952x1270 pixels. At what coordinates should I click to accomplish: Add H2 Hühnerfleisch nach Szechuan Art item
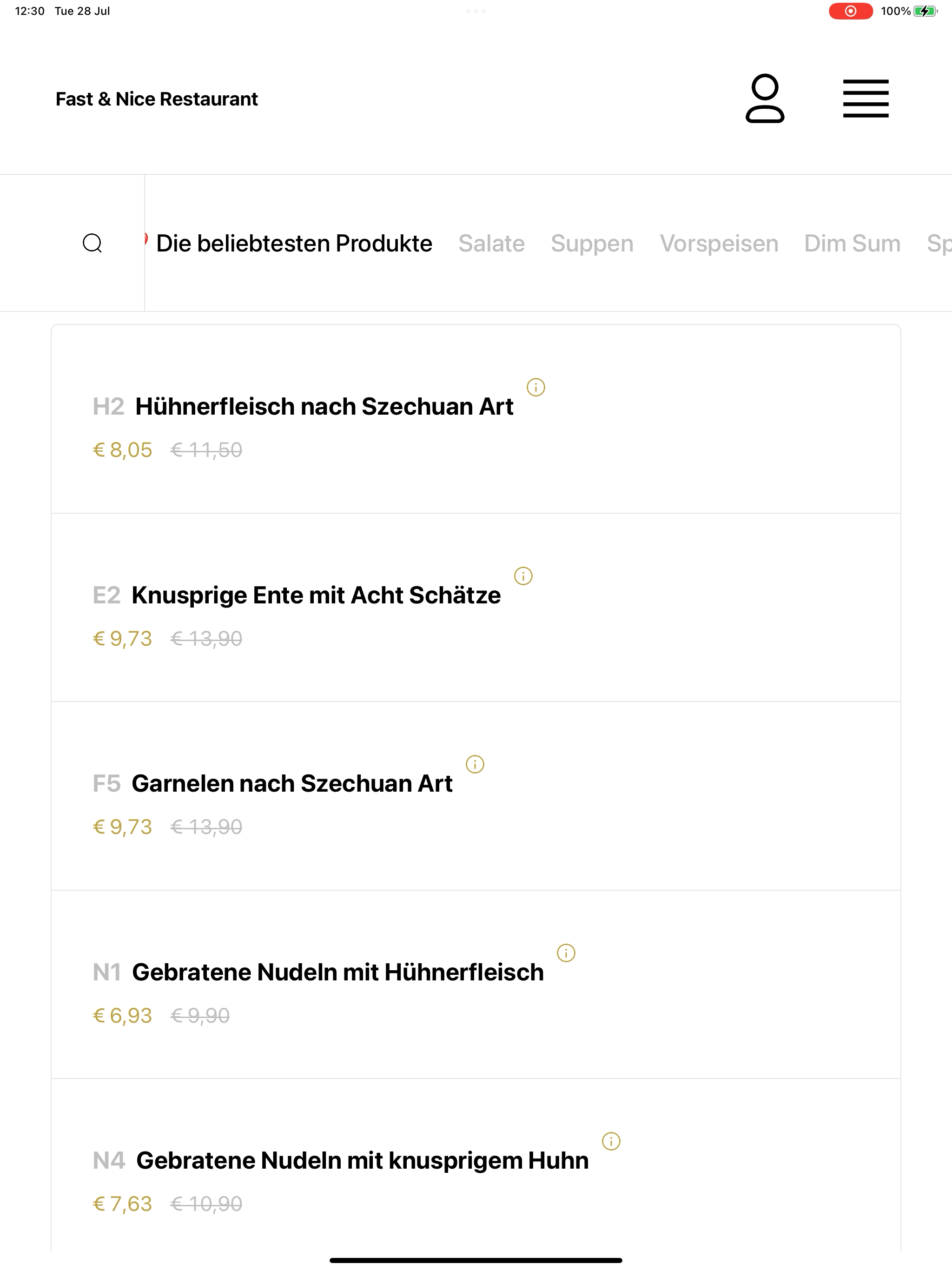coord(476,419)
